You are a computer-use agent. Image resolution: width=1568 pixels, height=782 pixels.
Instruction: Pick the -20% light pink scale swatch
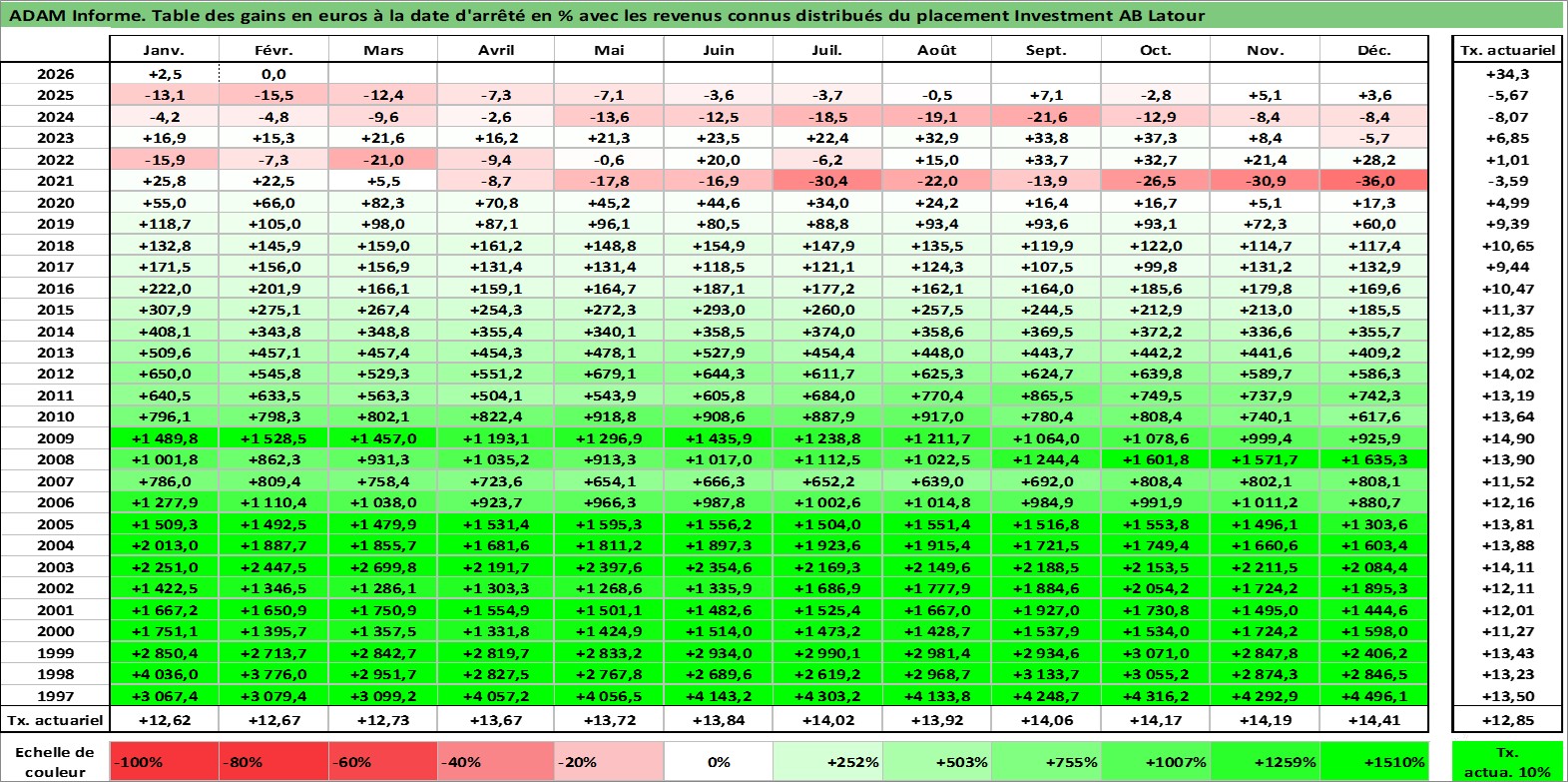point(609,761)
